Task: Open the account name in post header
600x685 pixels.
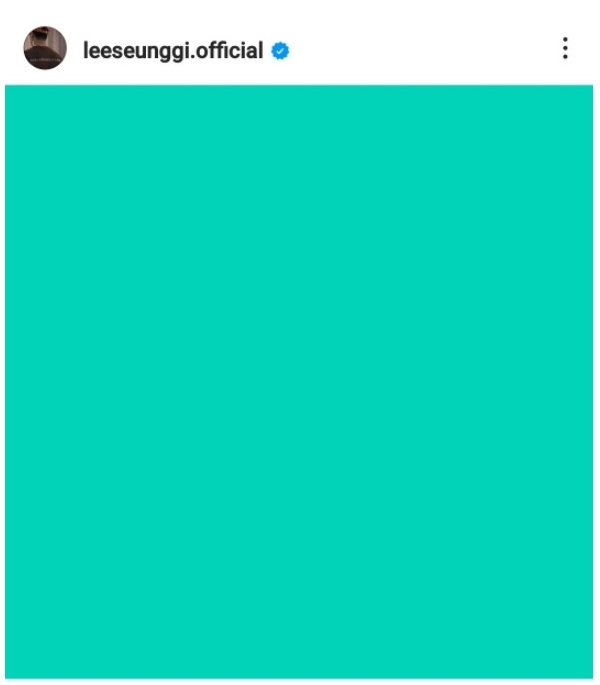Action: (x=173, y=51)
